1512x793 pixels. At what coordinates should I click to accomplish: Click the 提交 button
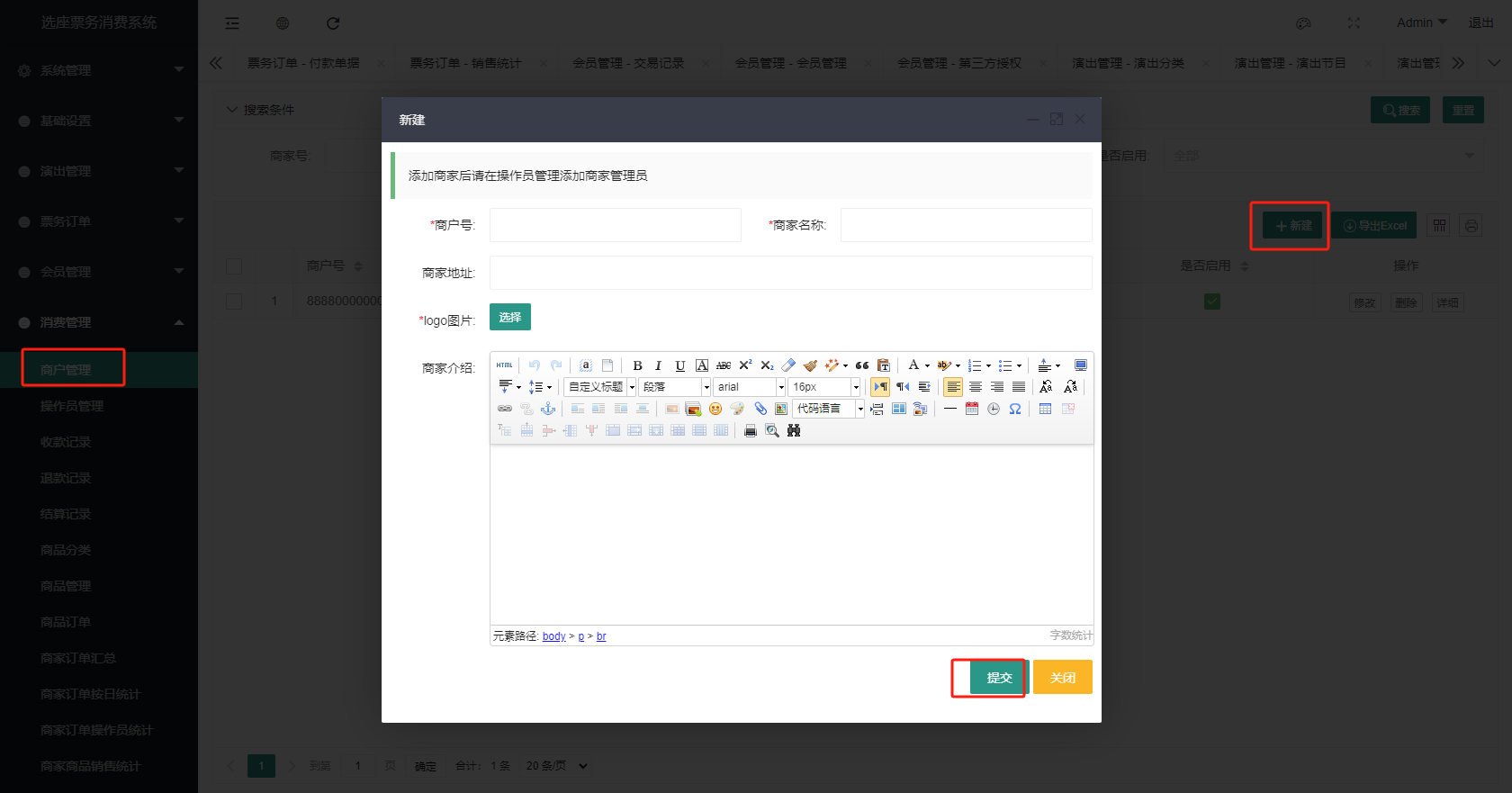[999, 678]
